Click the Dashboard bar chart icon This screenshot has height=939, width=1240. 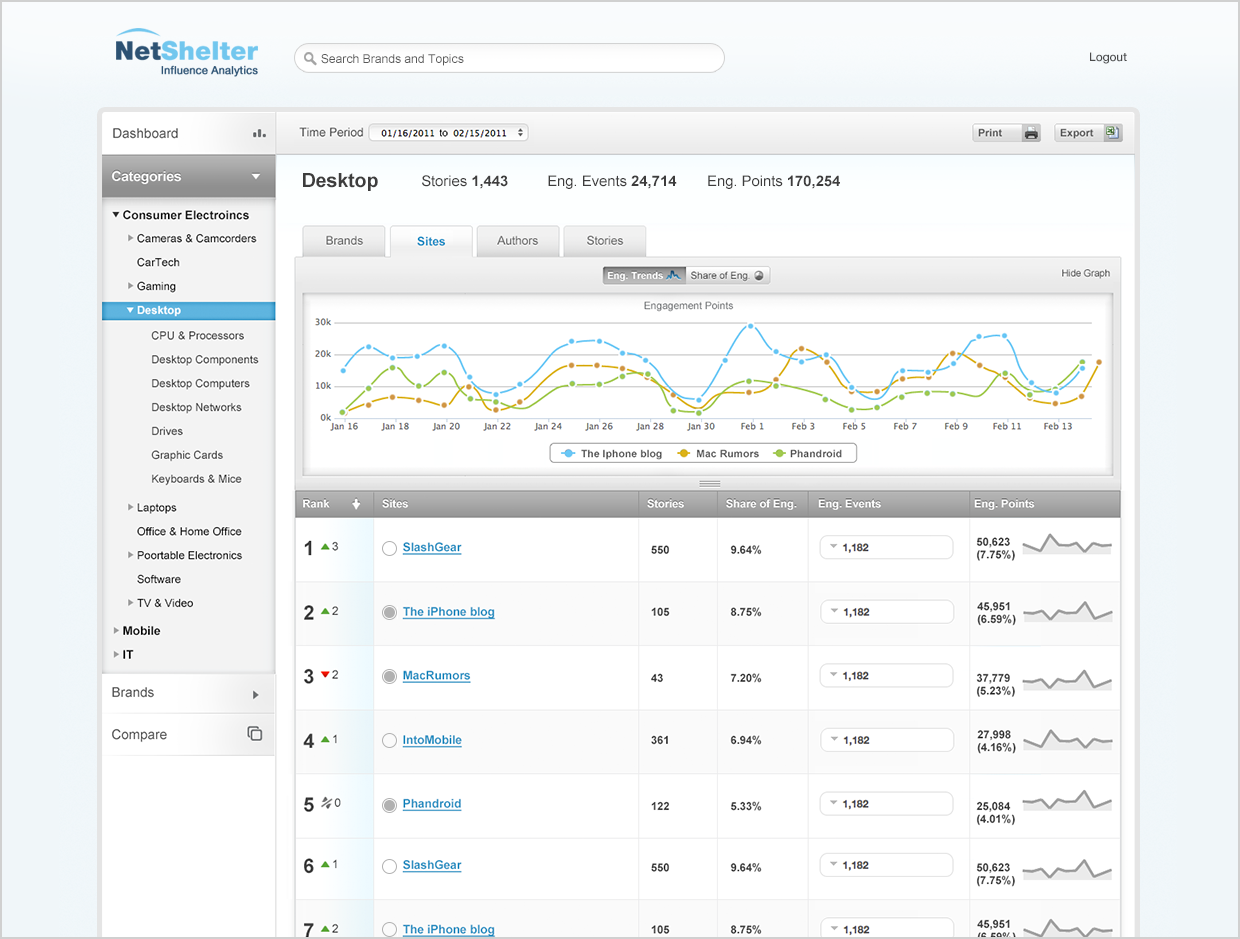pyautogui.click(x=259, y=133)
